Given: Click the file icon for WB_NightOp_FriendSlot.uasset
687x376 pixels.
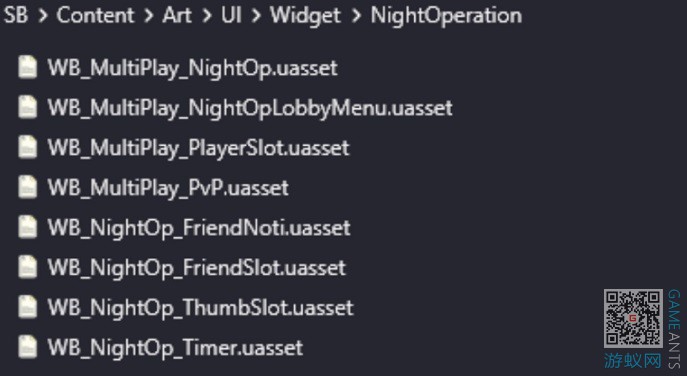Looking at the screenshot, I should pos(27,268).
